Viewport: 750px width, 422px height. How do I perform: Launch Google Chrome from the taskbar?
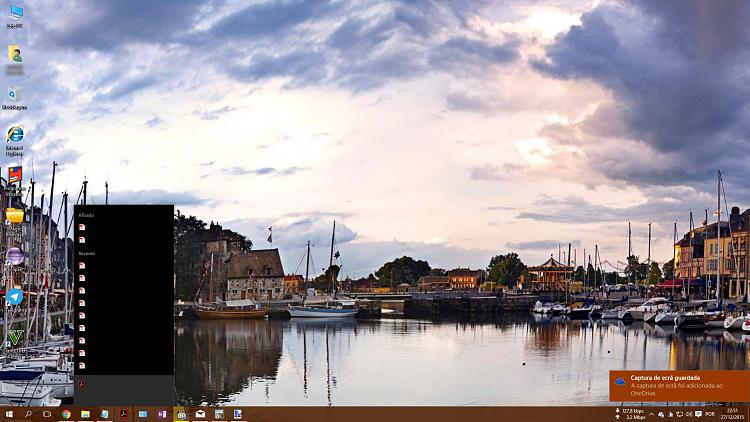66,414
